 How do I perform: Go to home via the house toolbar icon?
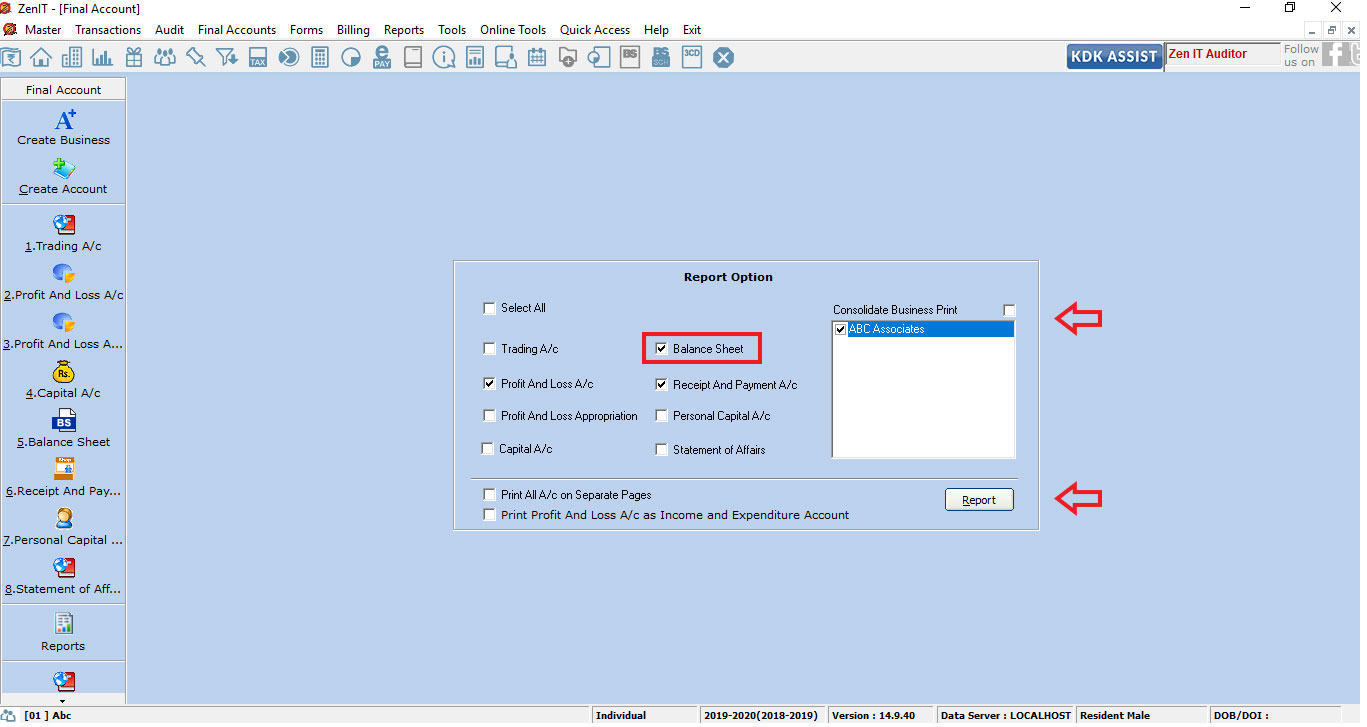(x=40, y=57)
